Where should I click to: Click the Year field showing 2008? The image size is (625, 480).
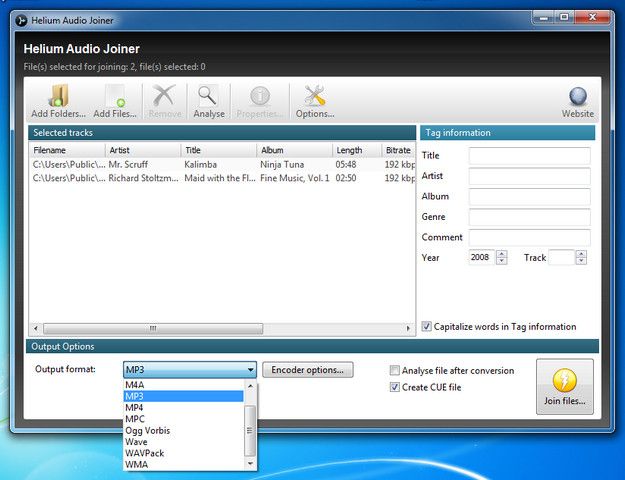482,257
